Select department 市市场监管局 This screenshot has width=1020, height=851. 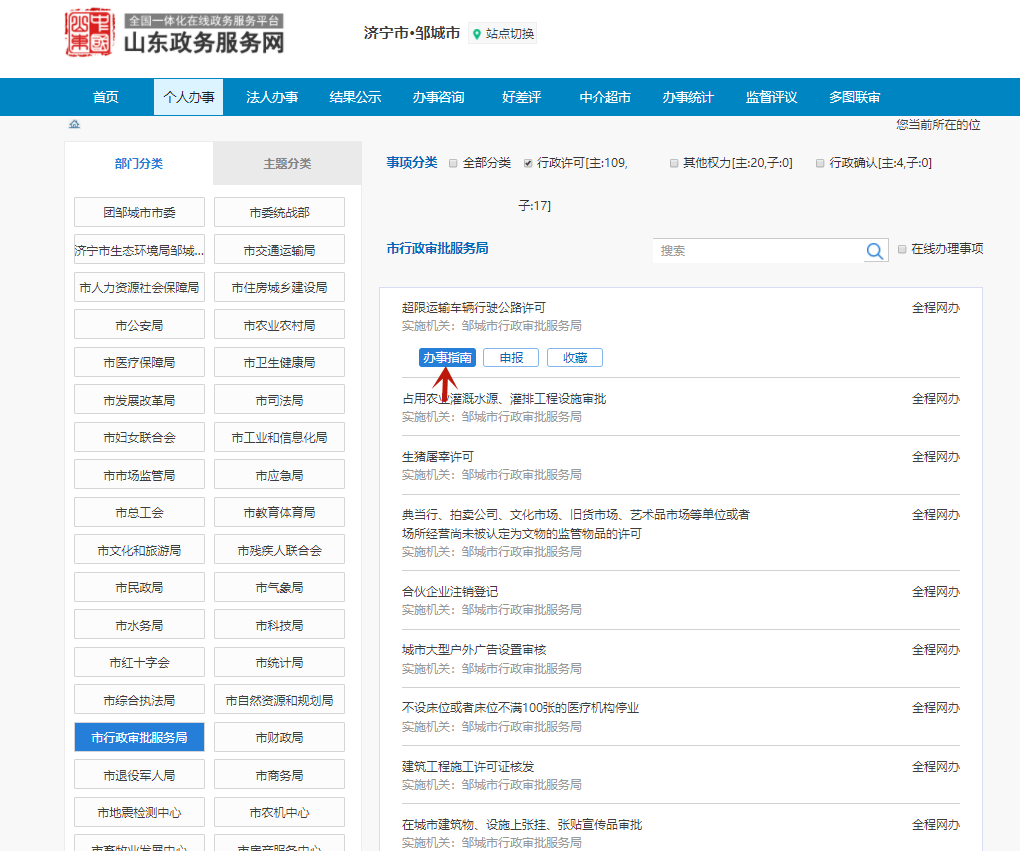pyautogui.click(x=139, y=475)
